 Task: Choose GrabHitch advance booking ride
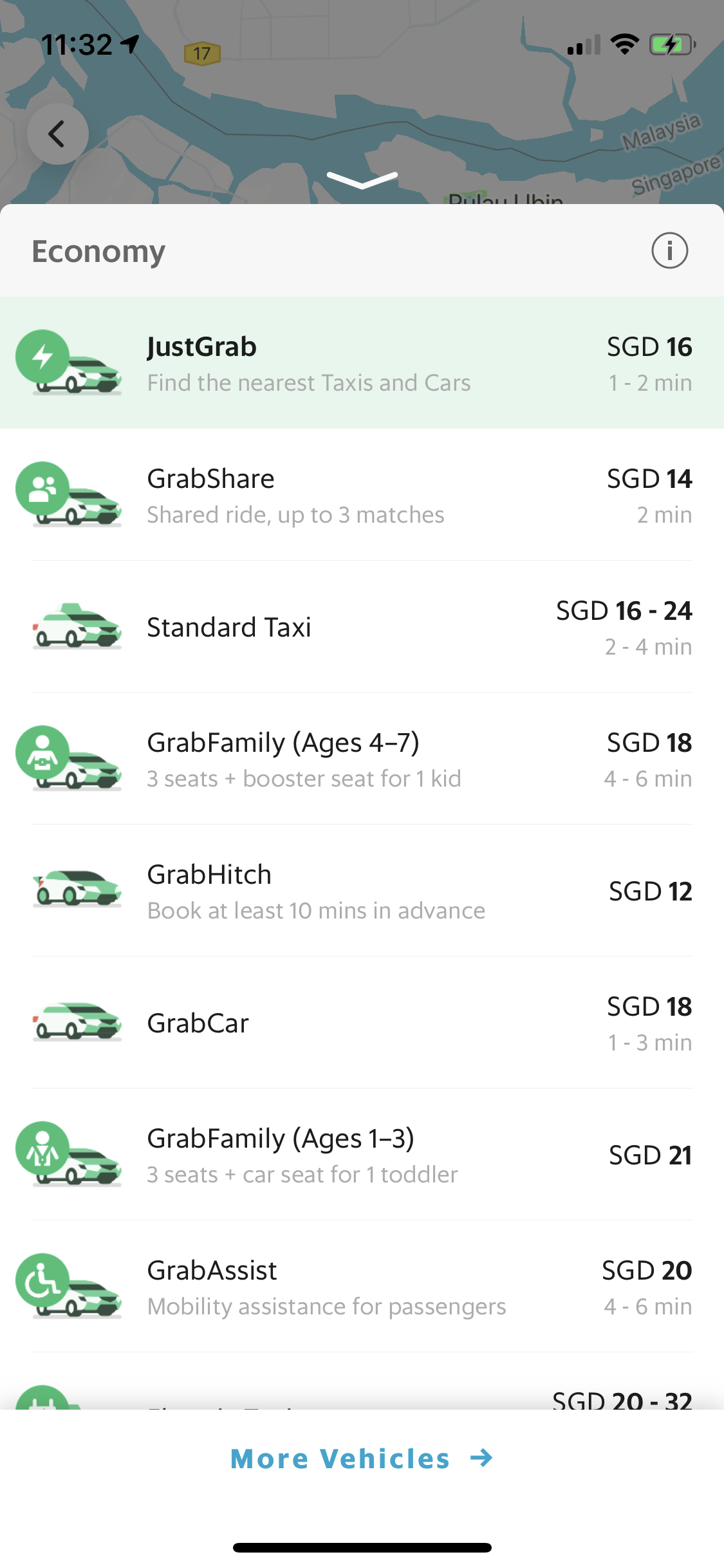(x=315, y=891)
